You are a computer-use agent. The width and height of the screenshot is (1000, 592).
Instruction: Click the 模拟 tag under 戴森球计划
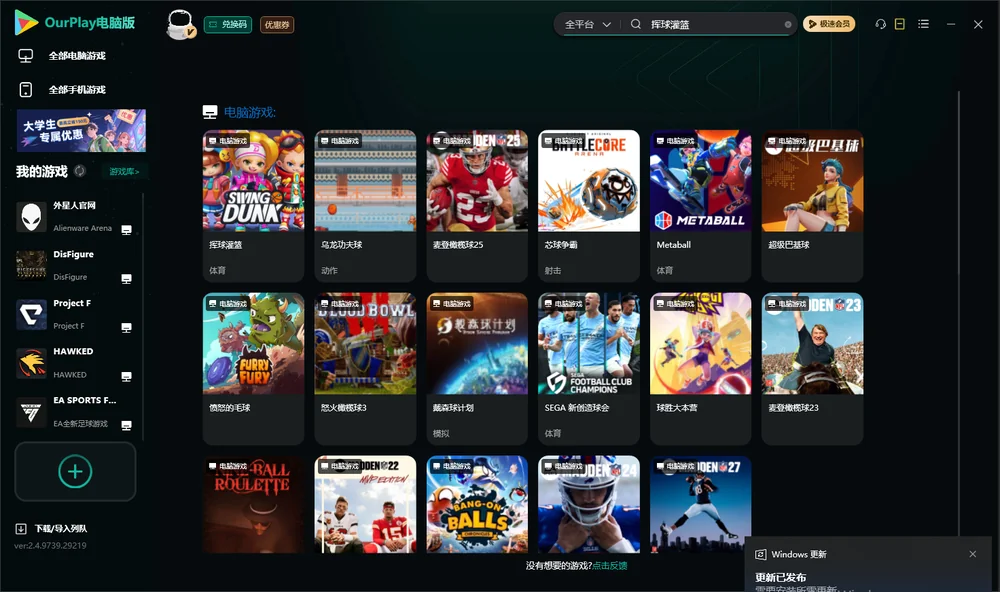[441, 434]
